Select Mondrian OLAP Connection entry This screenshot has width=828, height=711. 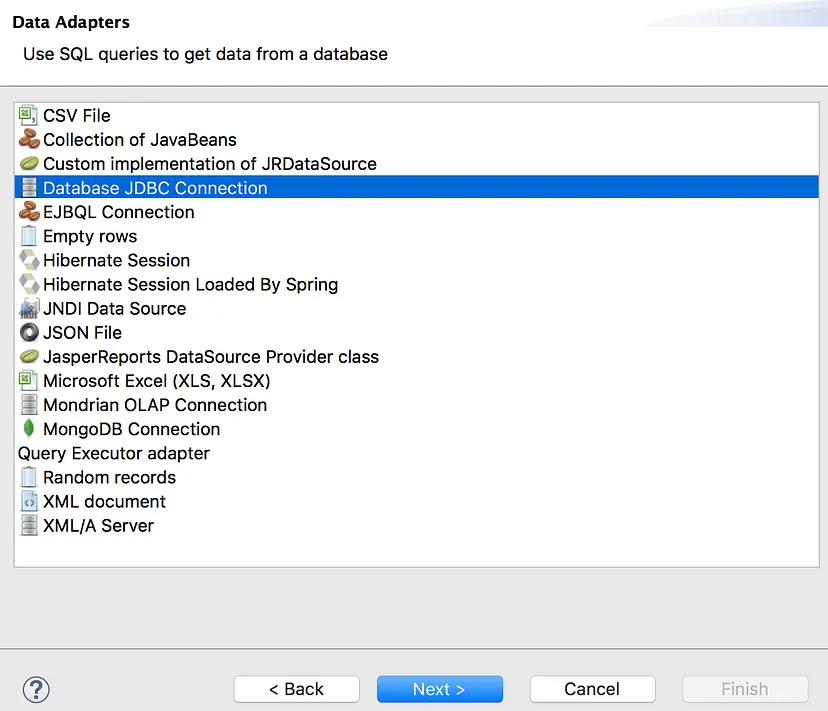click(x=155, y=405)
